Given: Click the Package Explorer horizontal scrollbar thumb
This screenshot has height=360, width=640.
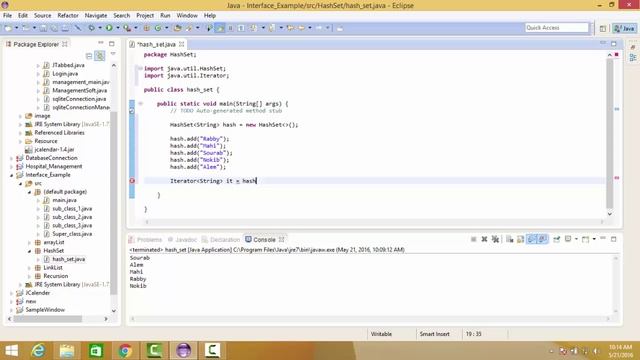Looking at the screenshot, I should (48, 319).
